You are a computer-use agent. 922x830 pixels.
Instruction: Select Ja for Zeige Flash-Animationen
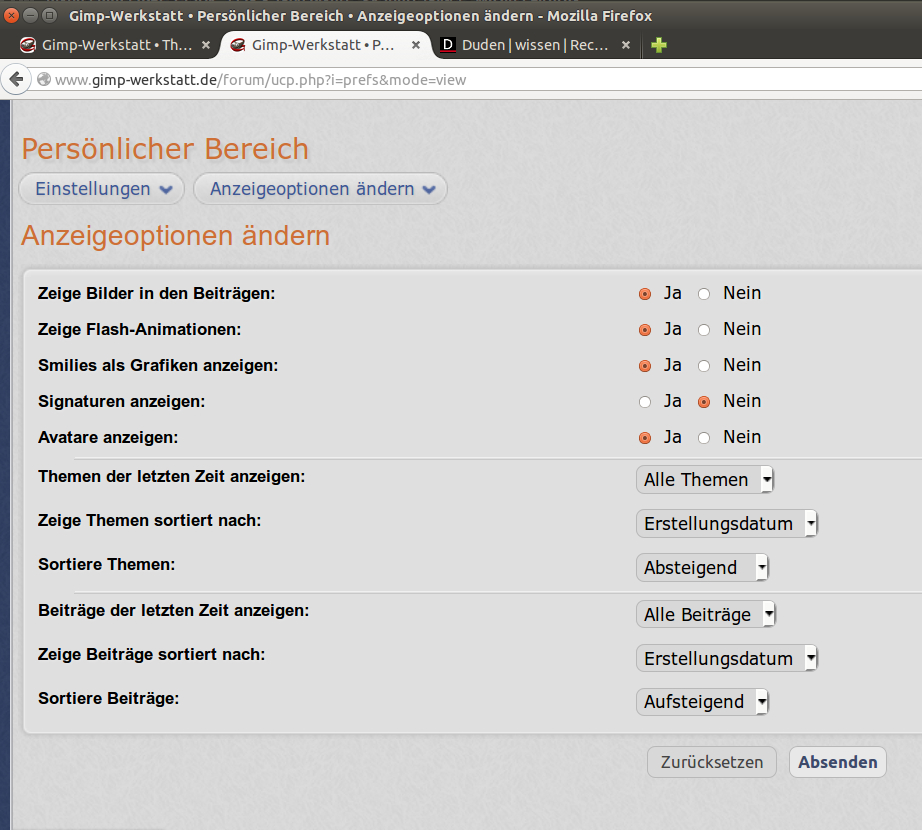(x=644, y=330)
